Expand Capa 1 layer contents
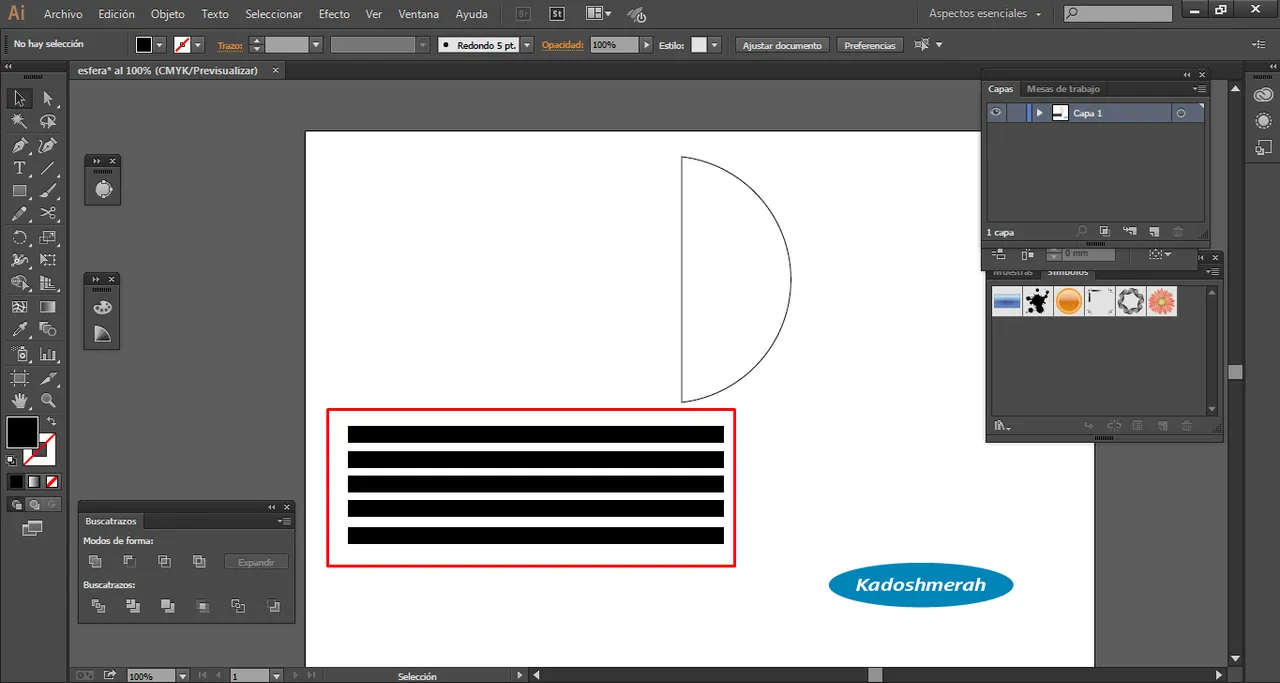The width and height of the screenshot is (1280, 683). [x=1040, y=113]
